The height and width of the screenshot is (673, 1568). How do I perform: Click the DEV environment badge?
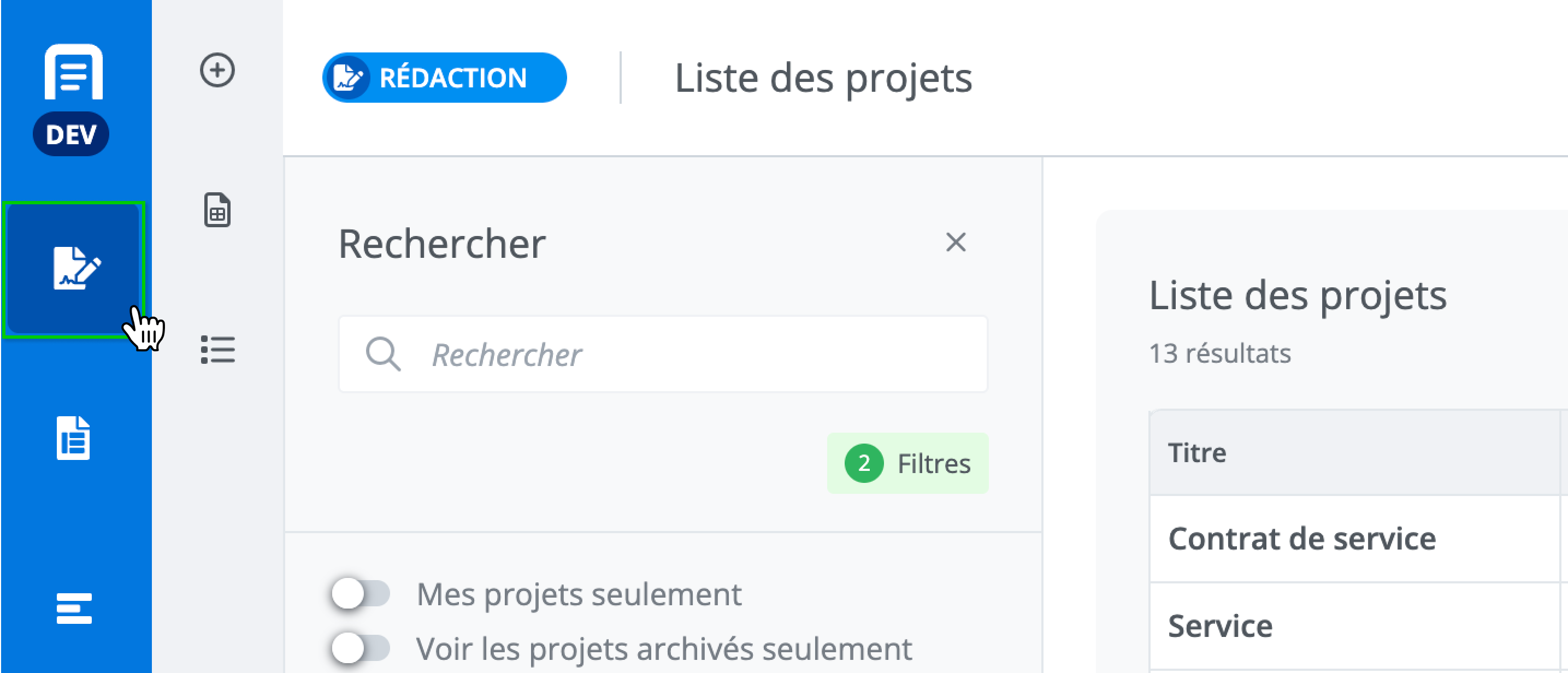[x=71, y=134]
